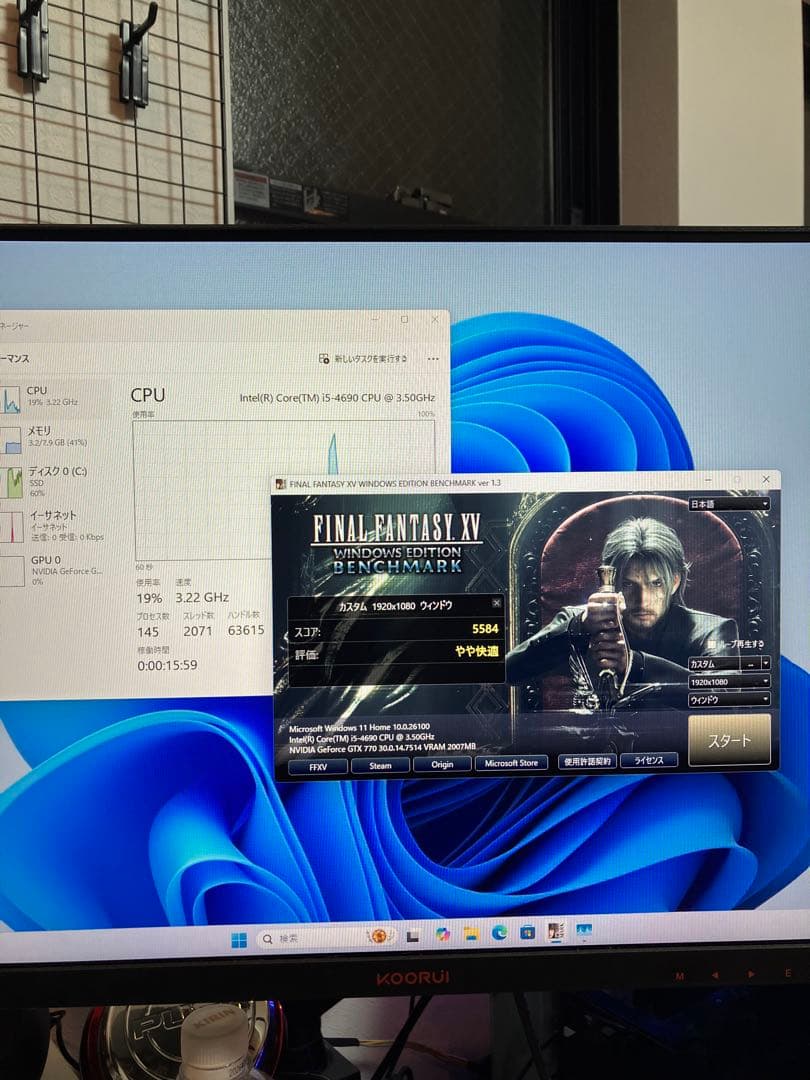Open the 日本語 language dropdown

(728, 505)
